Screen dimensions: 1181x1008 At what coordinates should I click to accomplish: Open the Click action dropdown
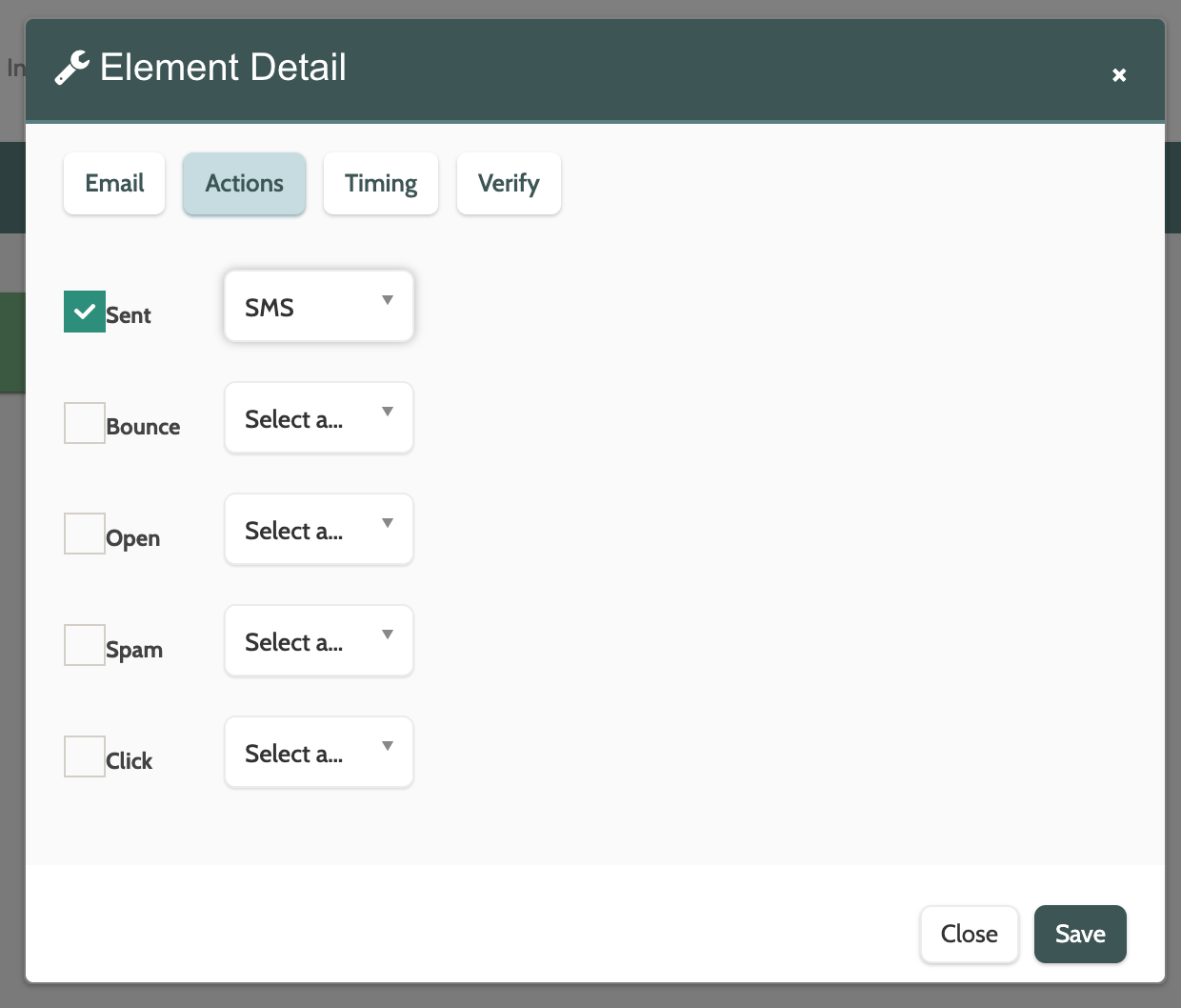tap(319, 753)
